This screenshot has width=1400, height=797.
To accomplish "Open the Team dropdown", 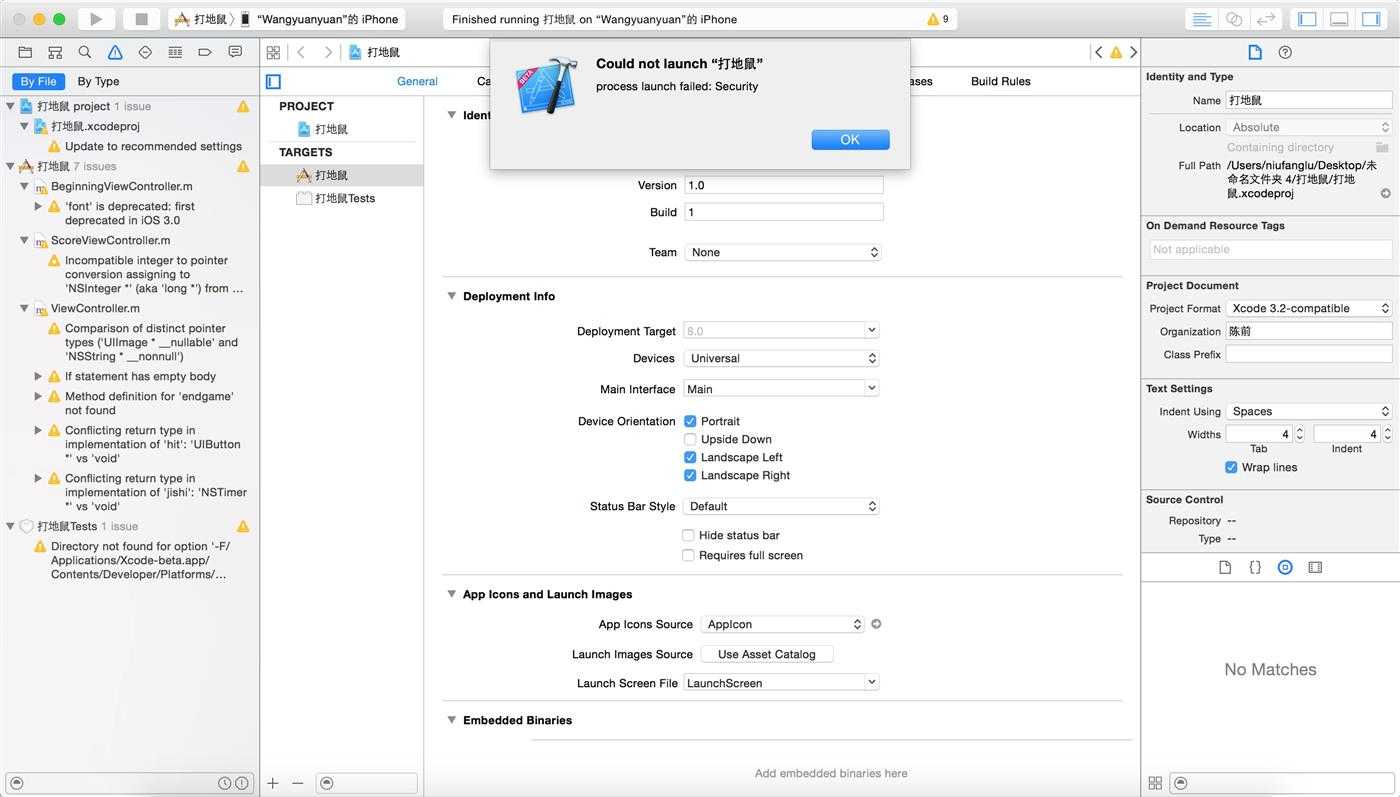I will click(782, 252).
